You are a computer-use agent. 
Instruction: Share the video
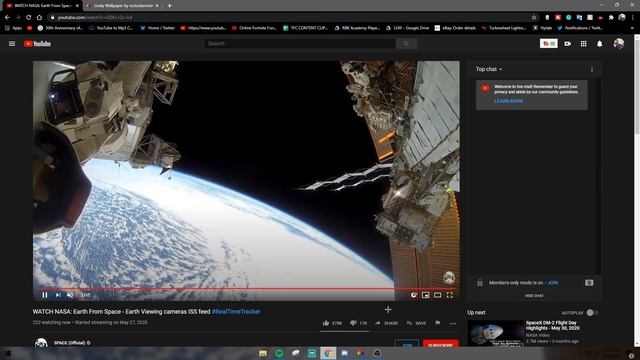[387, 323]
